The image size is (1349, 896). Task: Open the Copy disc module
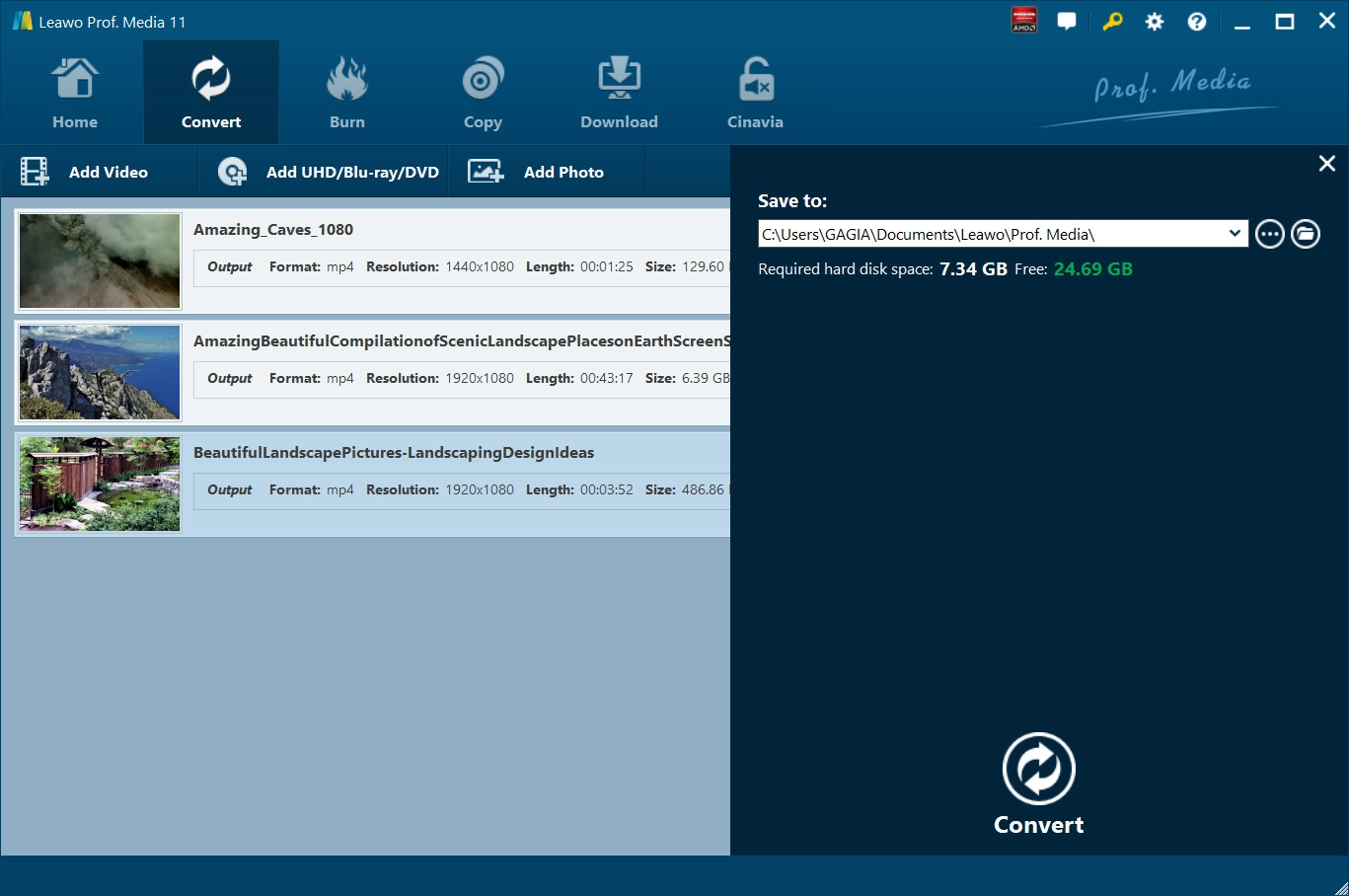click(483, 95)
